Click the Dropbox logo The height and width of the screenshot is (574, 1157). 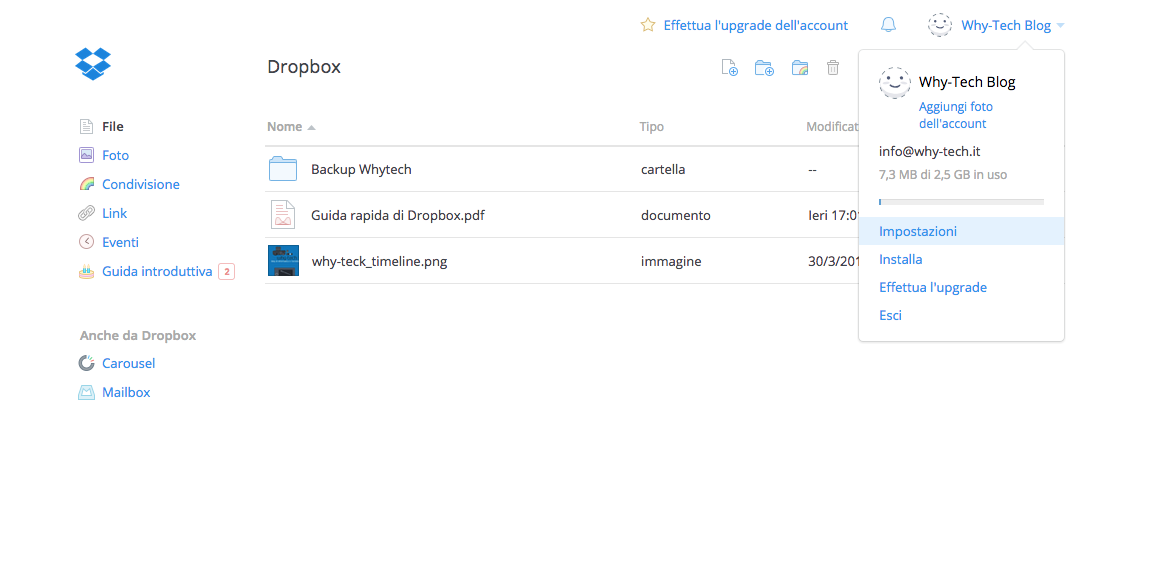[93, 64]
